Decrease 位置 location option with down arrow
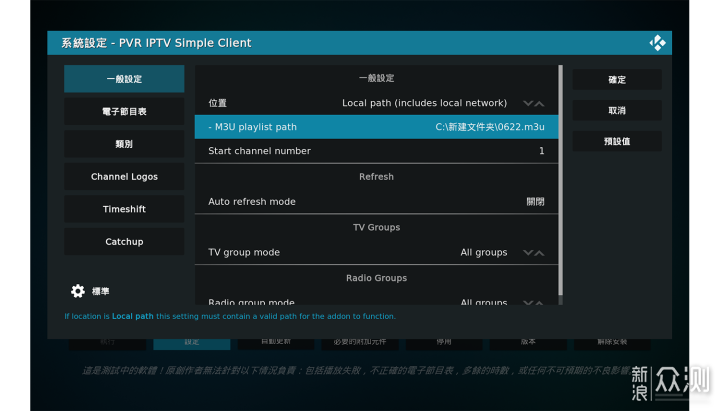The height and width of the screenshot is (411, 720). 528,103
